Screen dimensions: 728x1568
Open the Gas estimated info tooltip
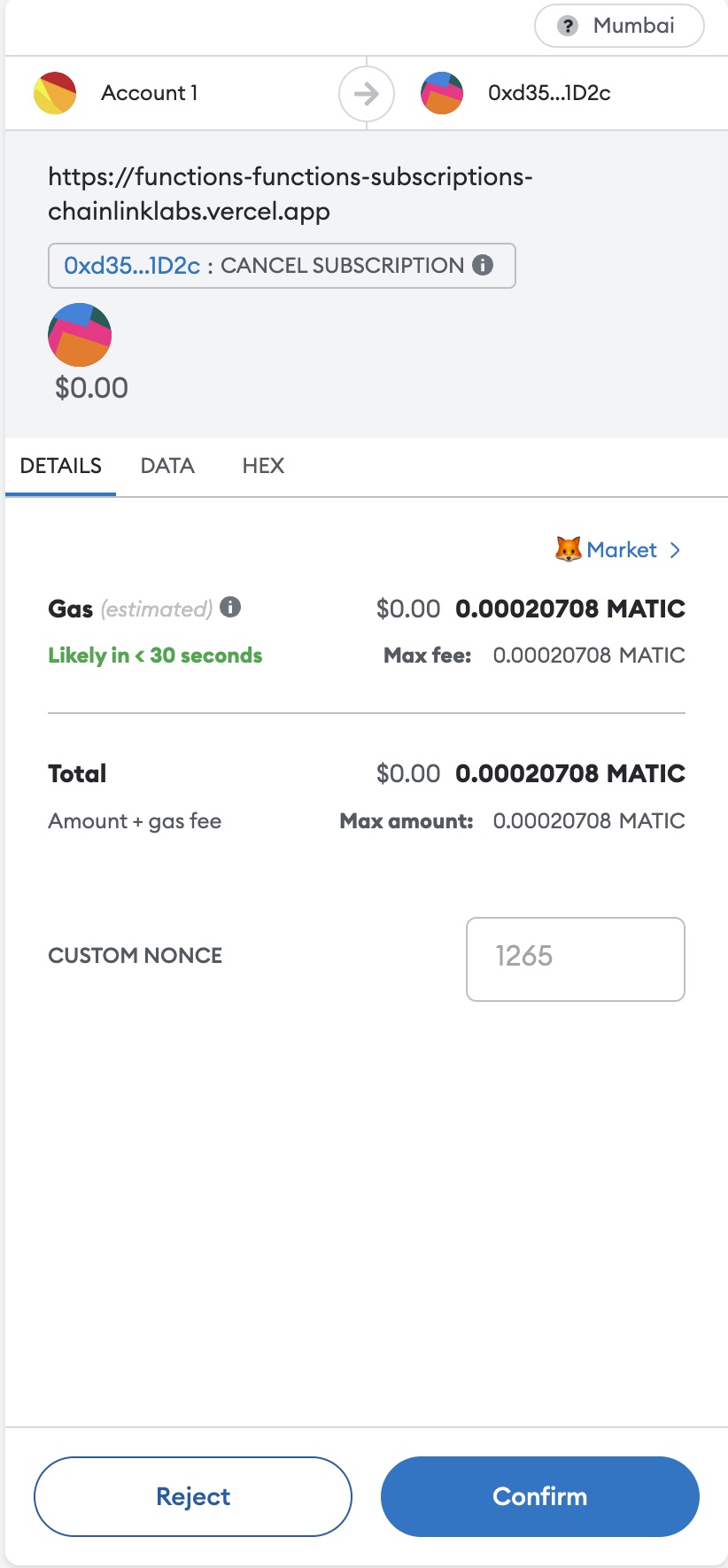point(229,608)
